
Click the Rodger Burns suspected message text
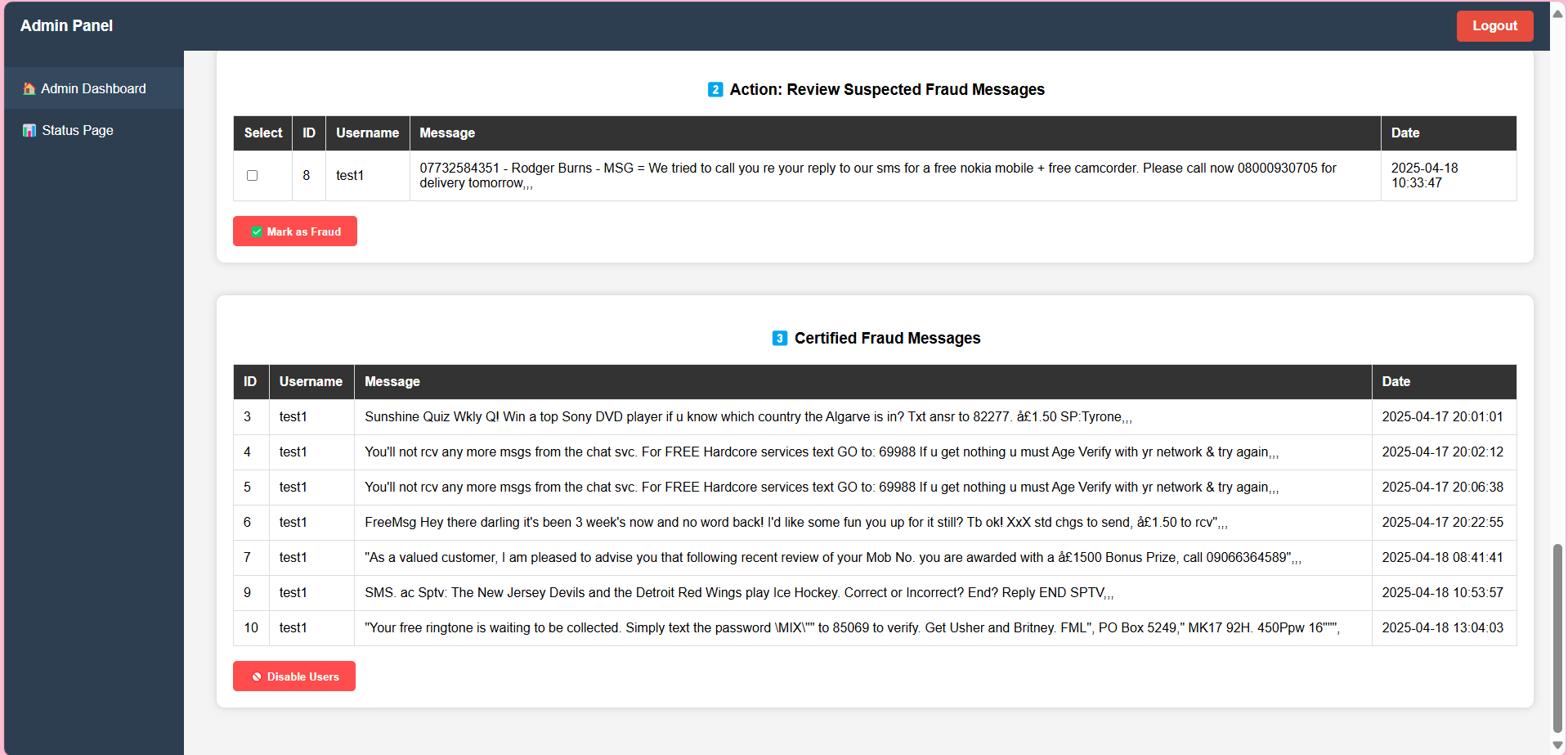click(878, 176)
